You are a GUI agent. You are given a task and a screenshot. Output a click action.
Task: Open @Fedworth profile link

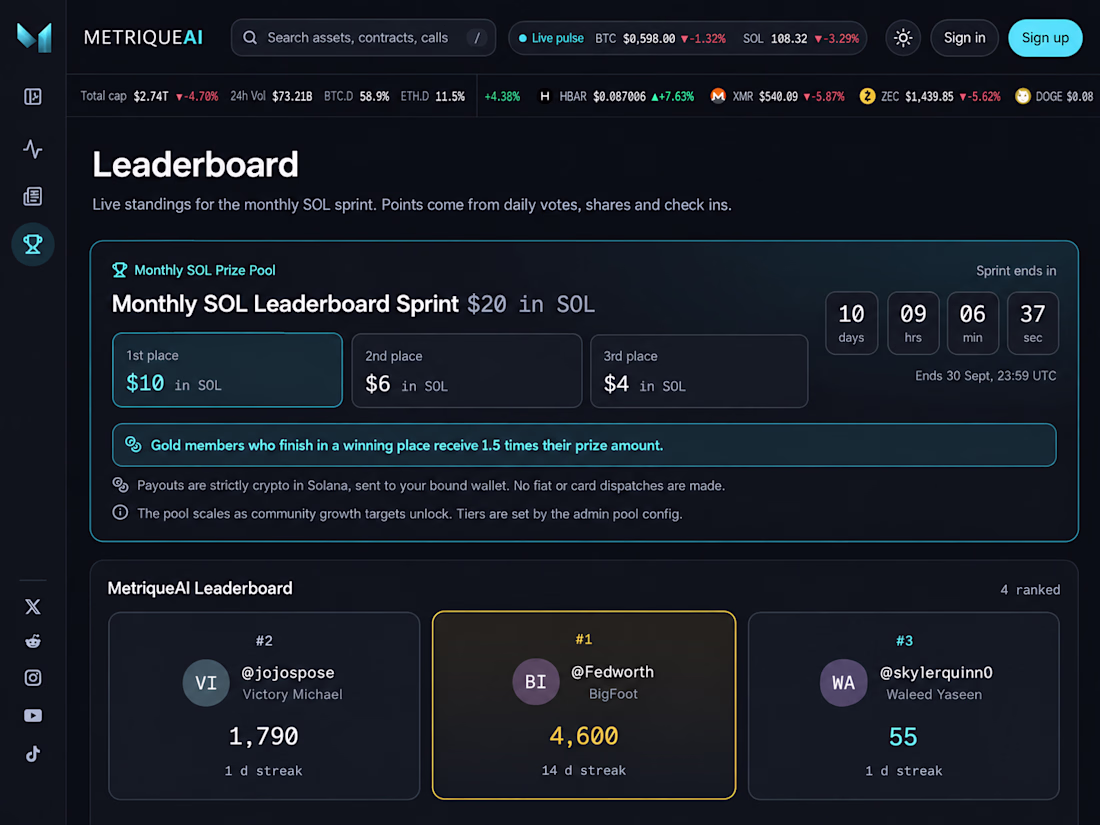pos(612,671)
